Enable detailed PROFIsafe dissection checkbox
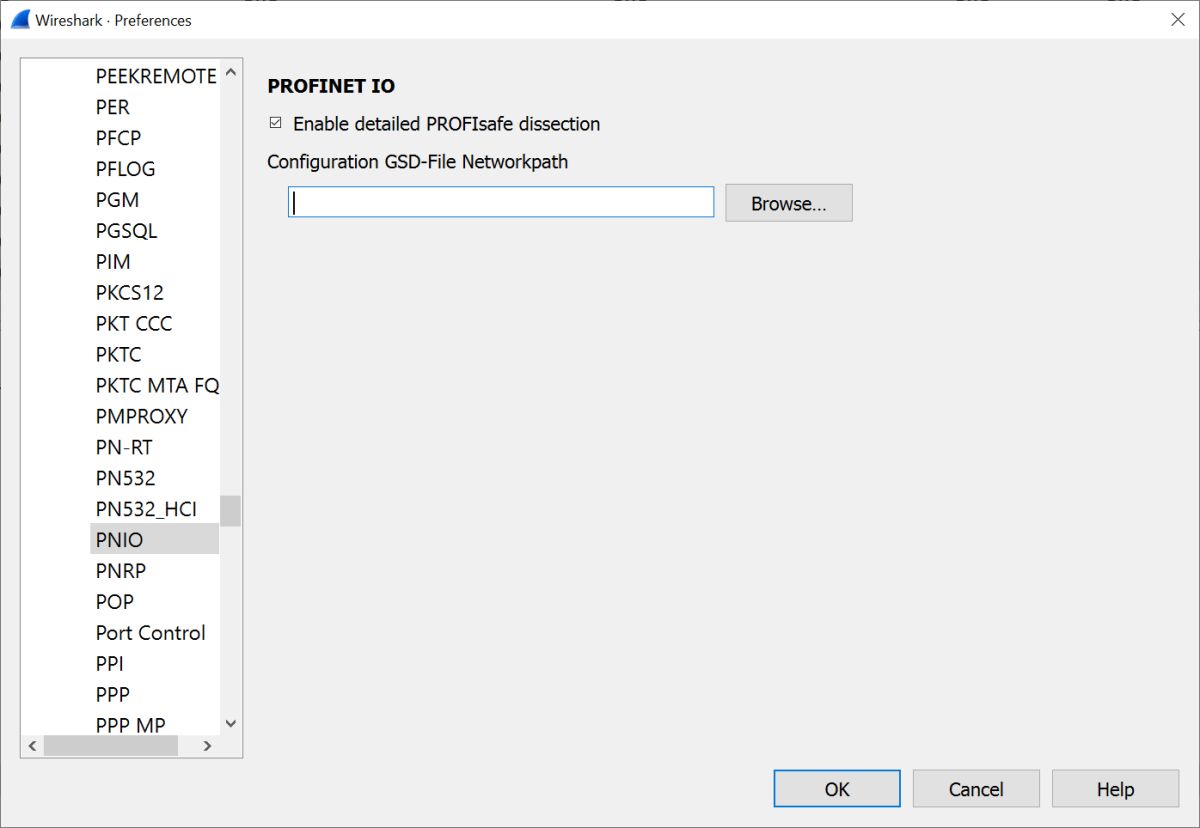 276,124
